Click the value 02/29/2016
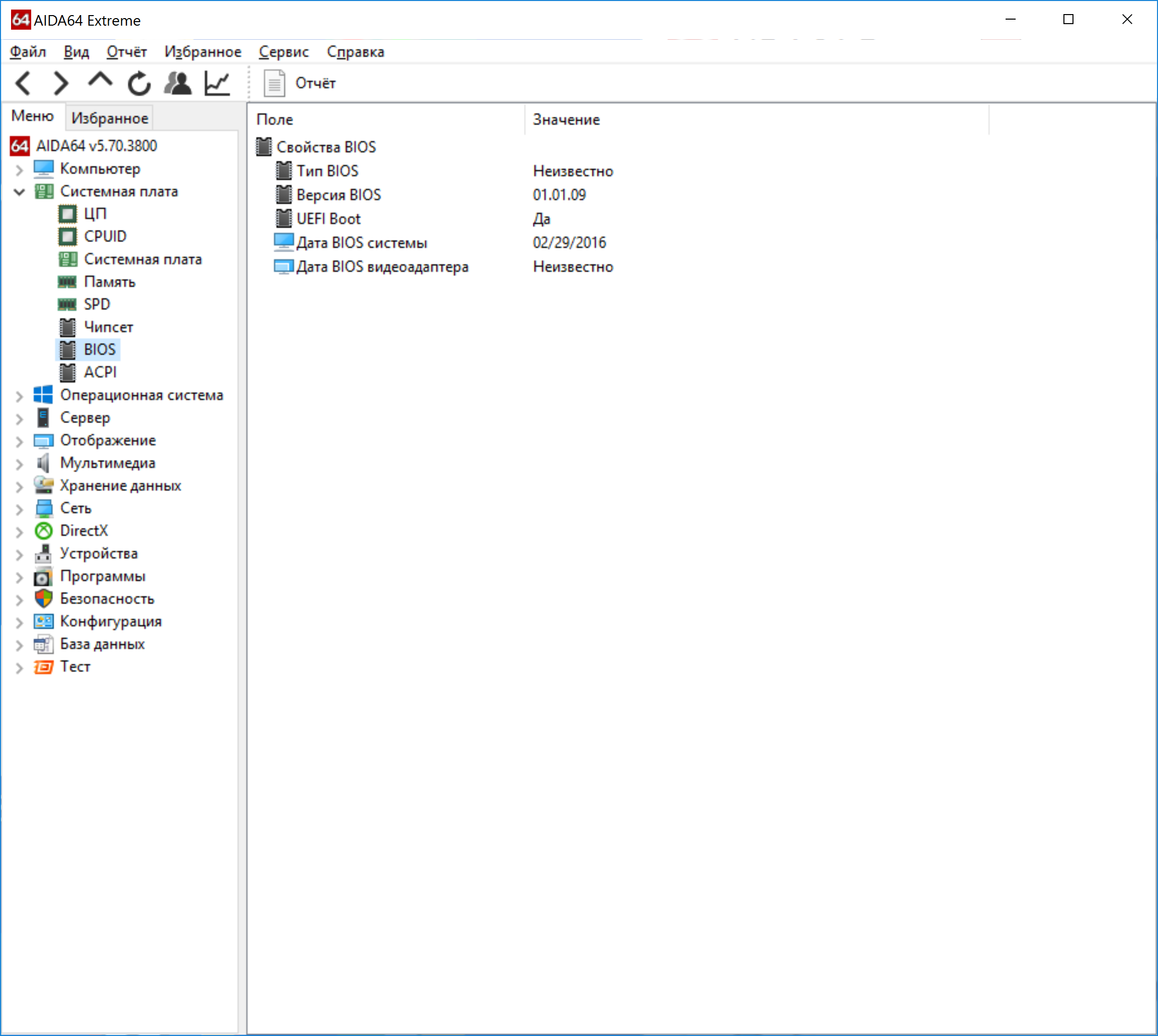This screenshot has height=1036, width=1158. pyautogui.click(x=569, y=242)
